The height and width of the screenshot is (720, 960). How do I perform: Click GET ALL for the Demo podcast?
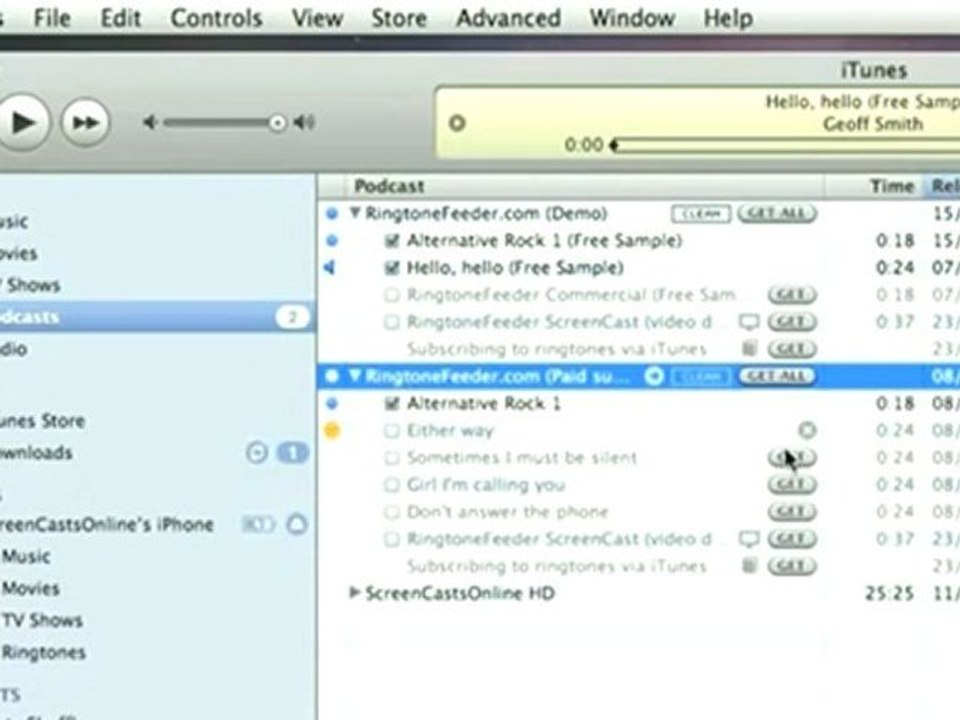pyautogui.click(x=777, y=213)
